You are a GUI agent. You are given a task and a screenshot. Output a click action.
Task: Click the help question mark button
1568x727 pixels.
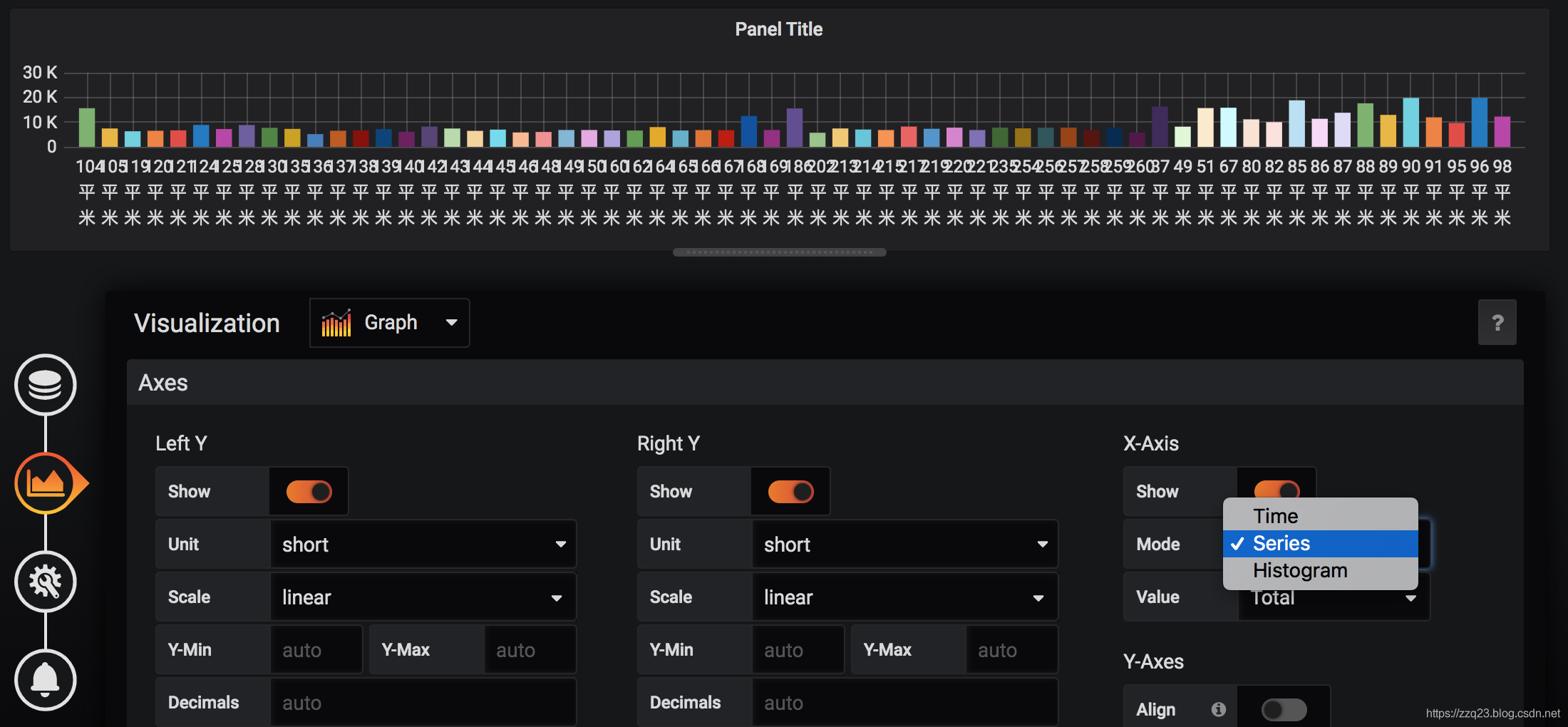[1497, 323]
